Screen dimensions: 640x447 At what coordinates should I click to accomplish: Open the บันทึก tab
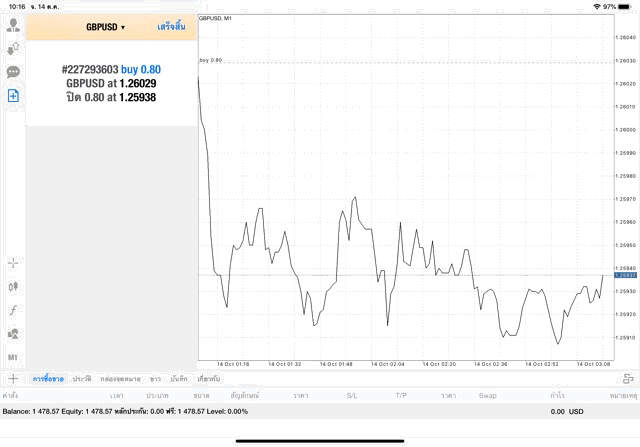(179, 379)
